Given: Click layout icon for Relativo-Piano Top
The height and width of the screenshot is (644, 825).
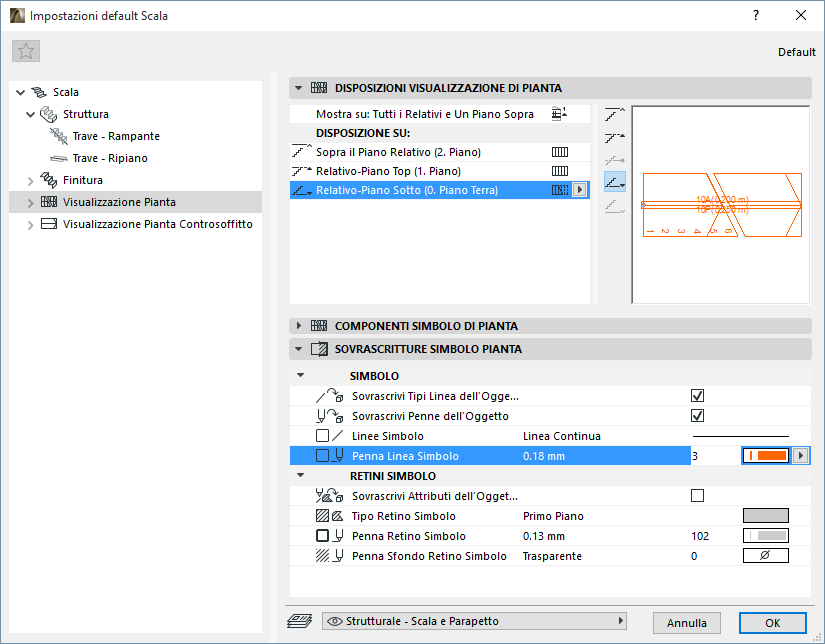Looking at the screenshot, I should (x=559, y=171).
